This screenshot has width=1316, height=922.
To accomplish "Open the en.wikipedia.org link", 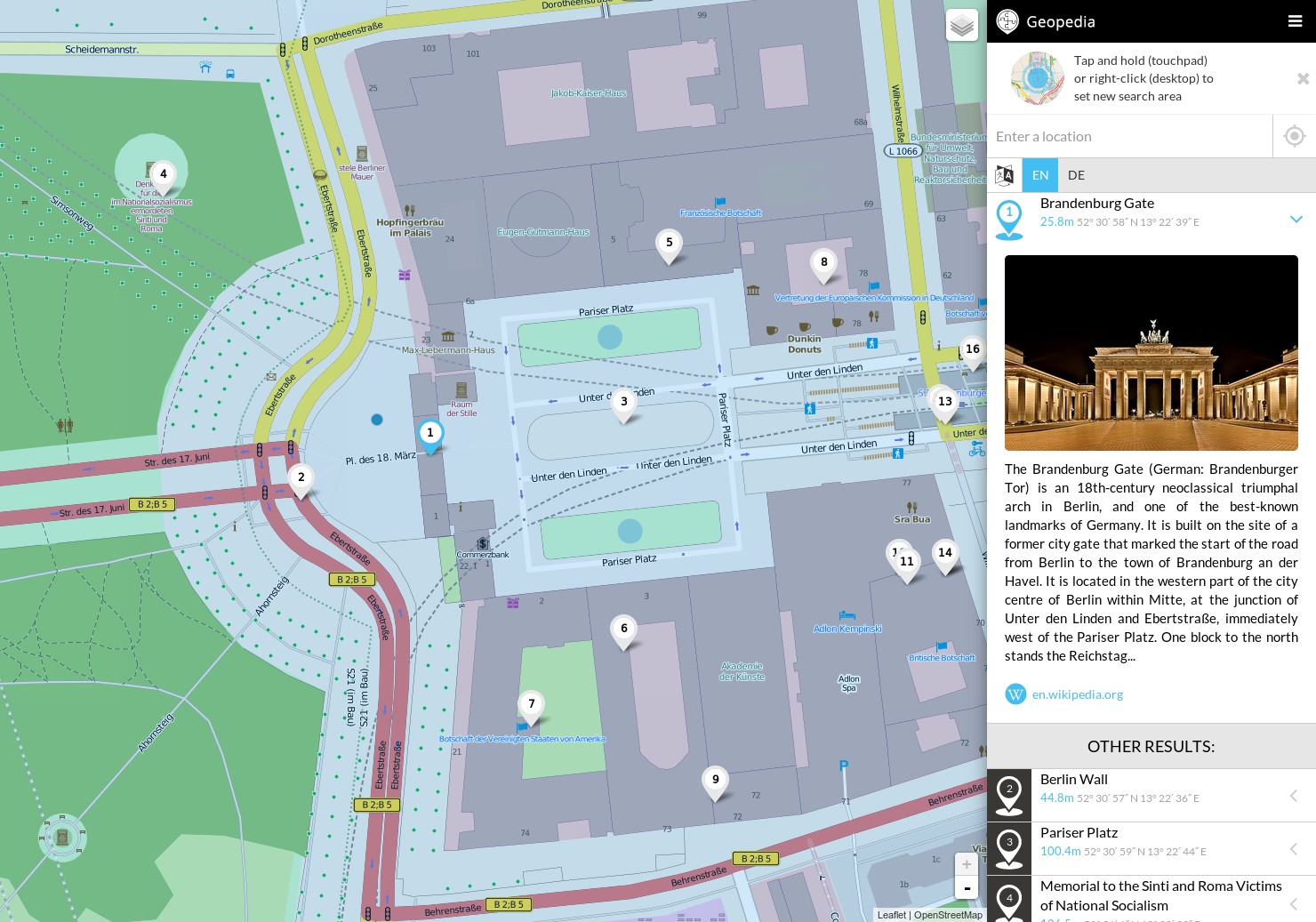I will pos(1077,694).
